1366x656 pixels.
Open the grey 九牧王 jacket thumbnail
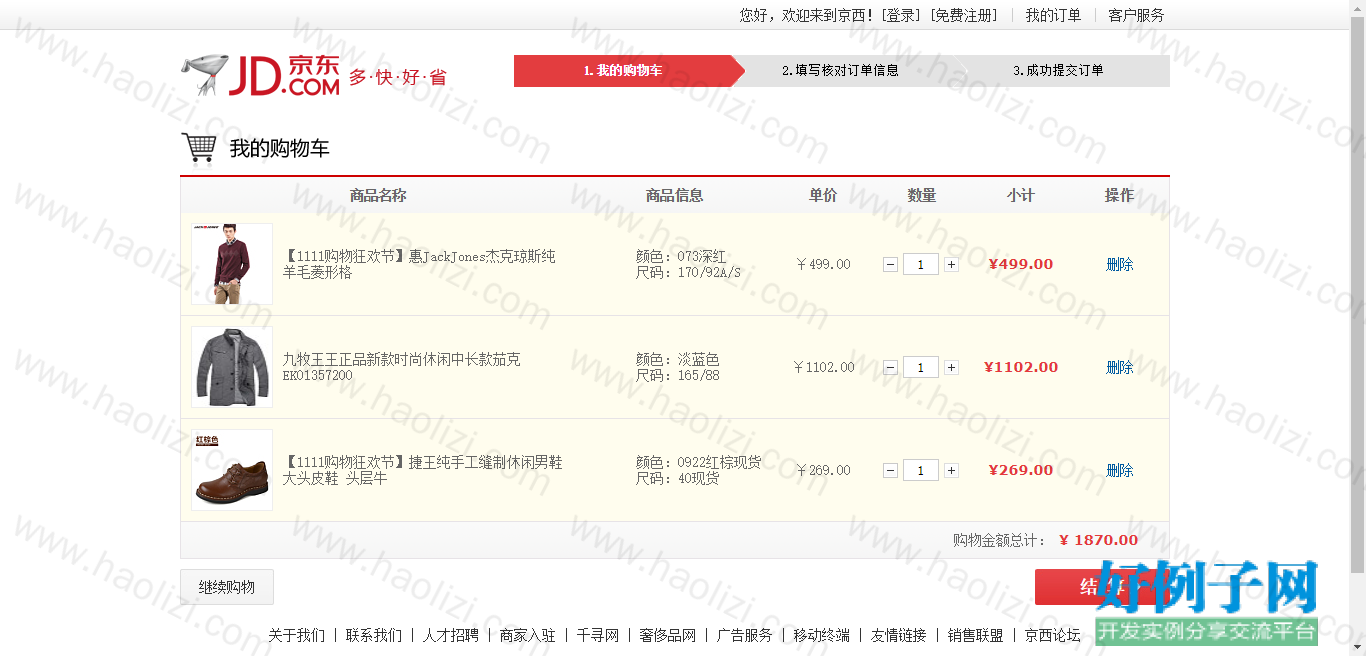click(x=232, y=367)
